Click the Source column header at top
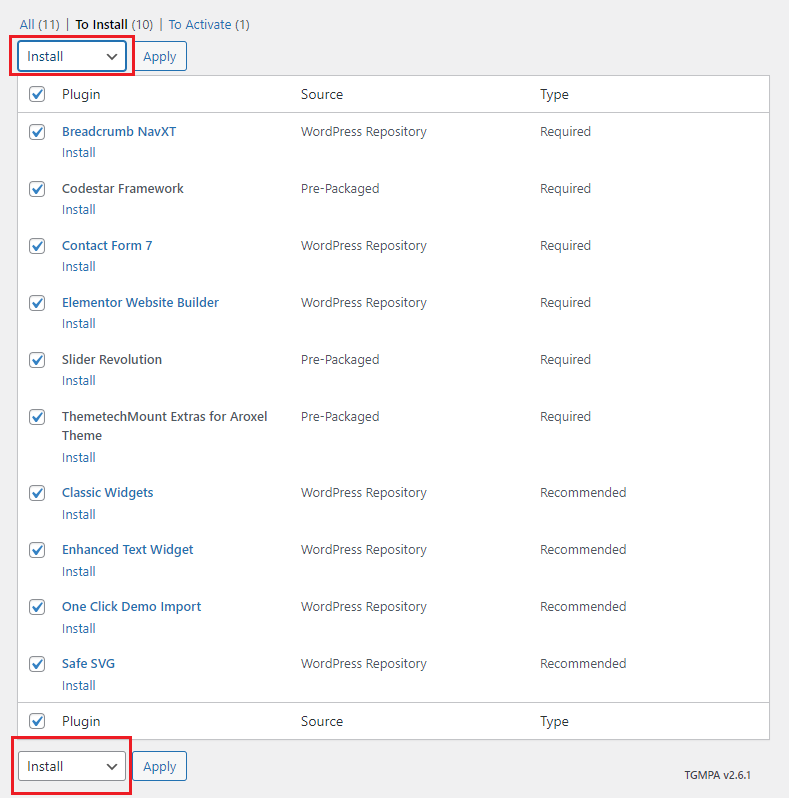This screenshot has width=789, height=798. click(x=322, y=94)
